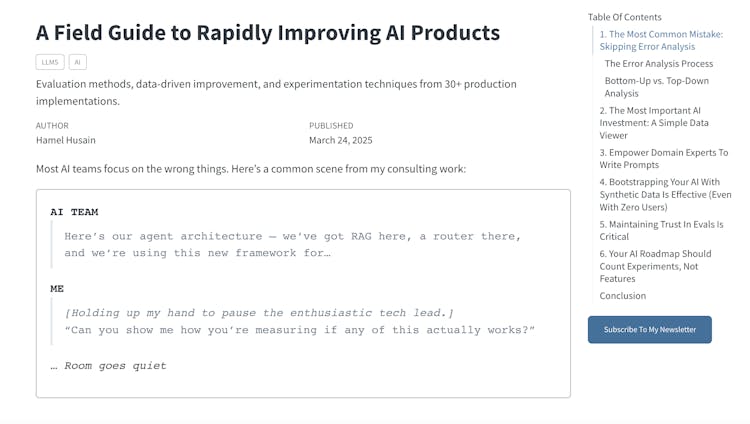Click the published date March 24, 2025
The height and width of the screenshot is (424, 750).
click(x=344, y=140)
